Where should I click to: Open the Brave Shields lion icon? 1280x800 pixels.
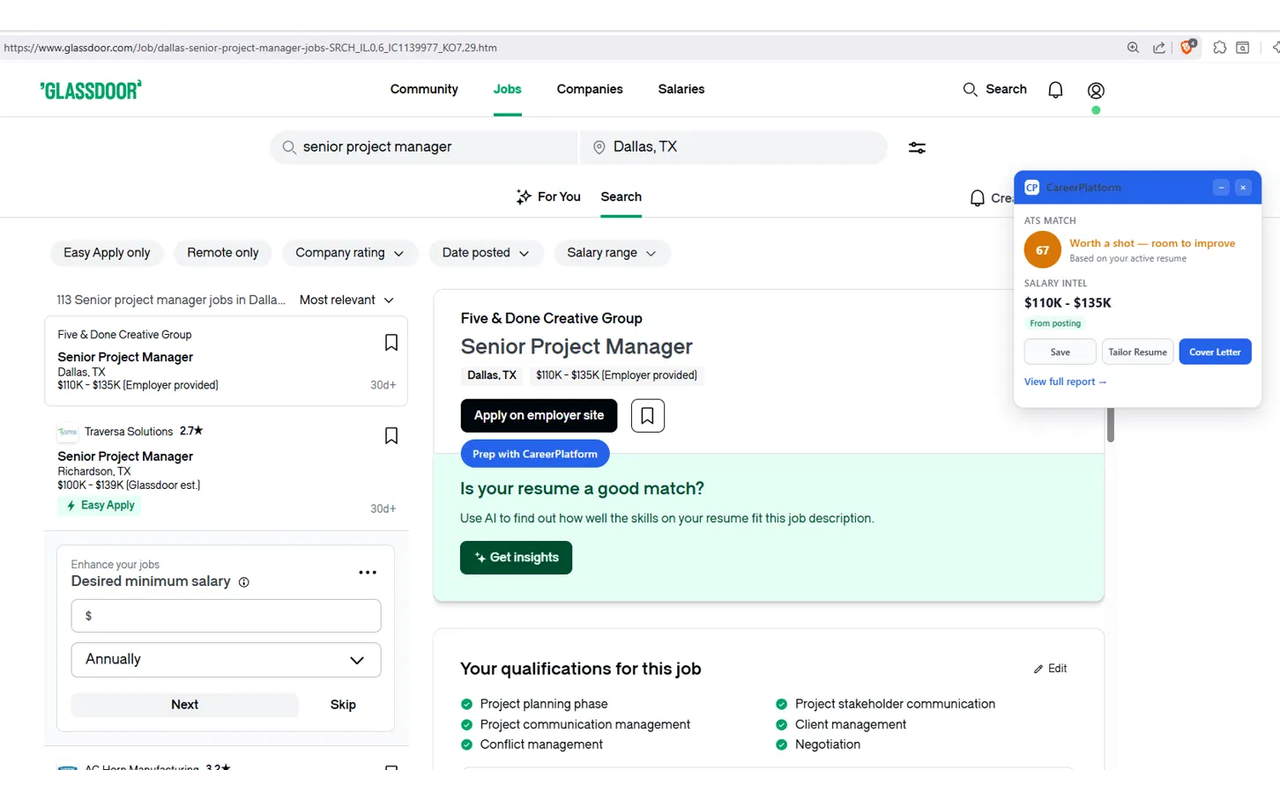[1187, 47]
